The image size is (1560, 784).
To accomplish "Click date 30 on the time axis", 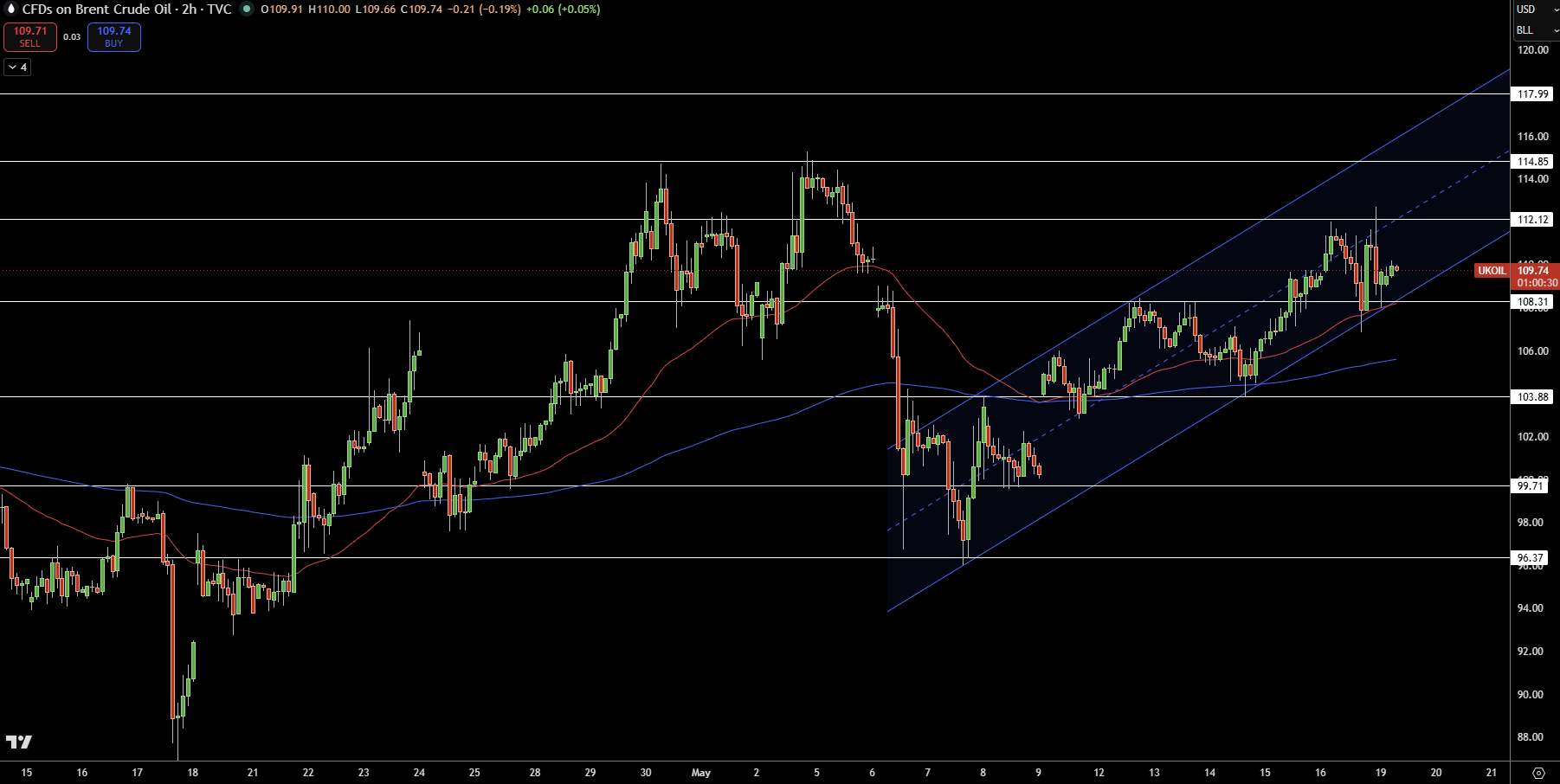I will (646, 773).
